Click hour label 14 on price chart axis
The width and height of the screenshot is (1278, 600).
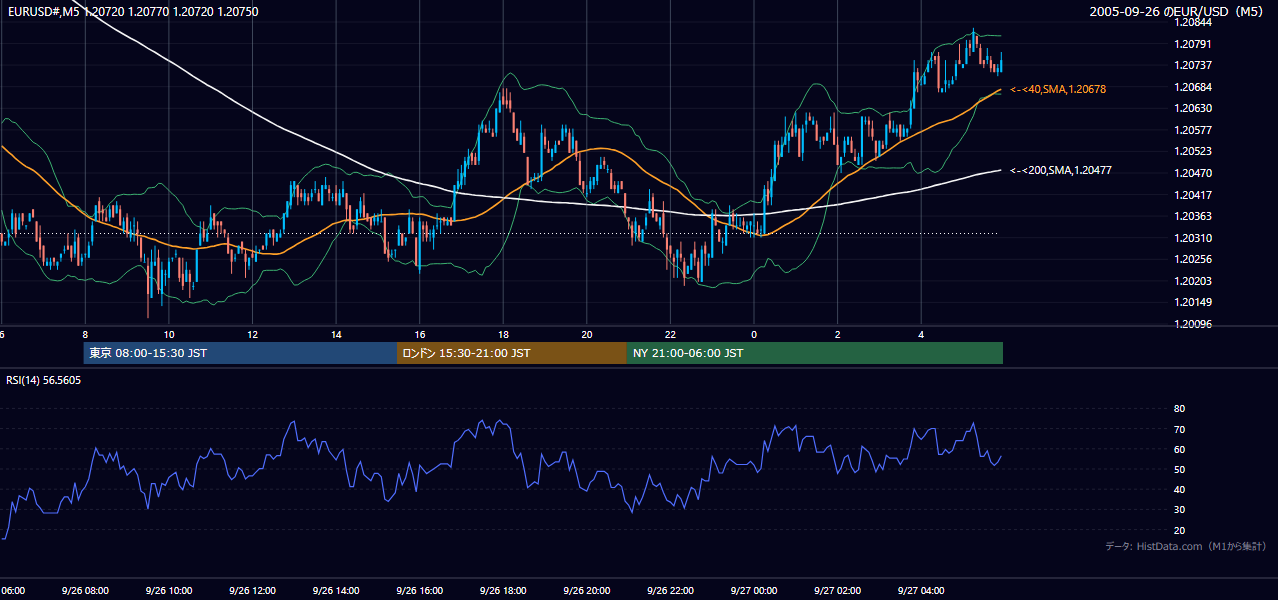tap(337, 334)
